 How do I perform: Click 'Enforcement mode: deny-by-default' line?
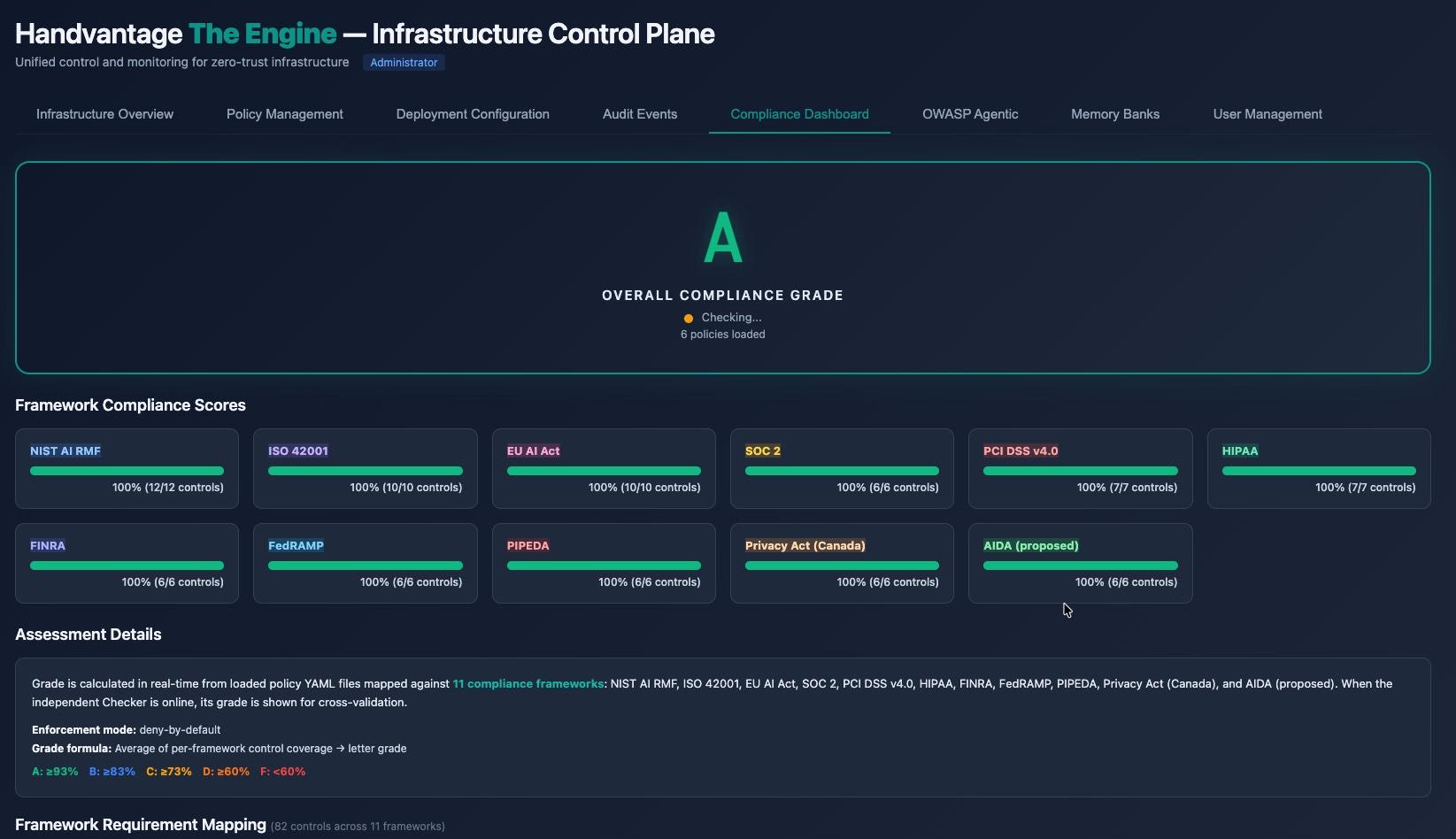coord(126,730)
